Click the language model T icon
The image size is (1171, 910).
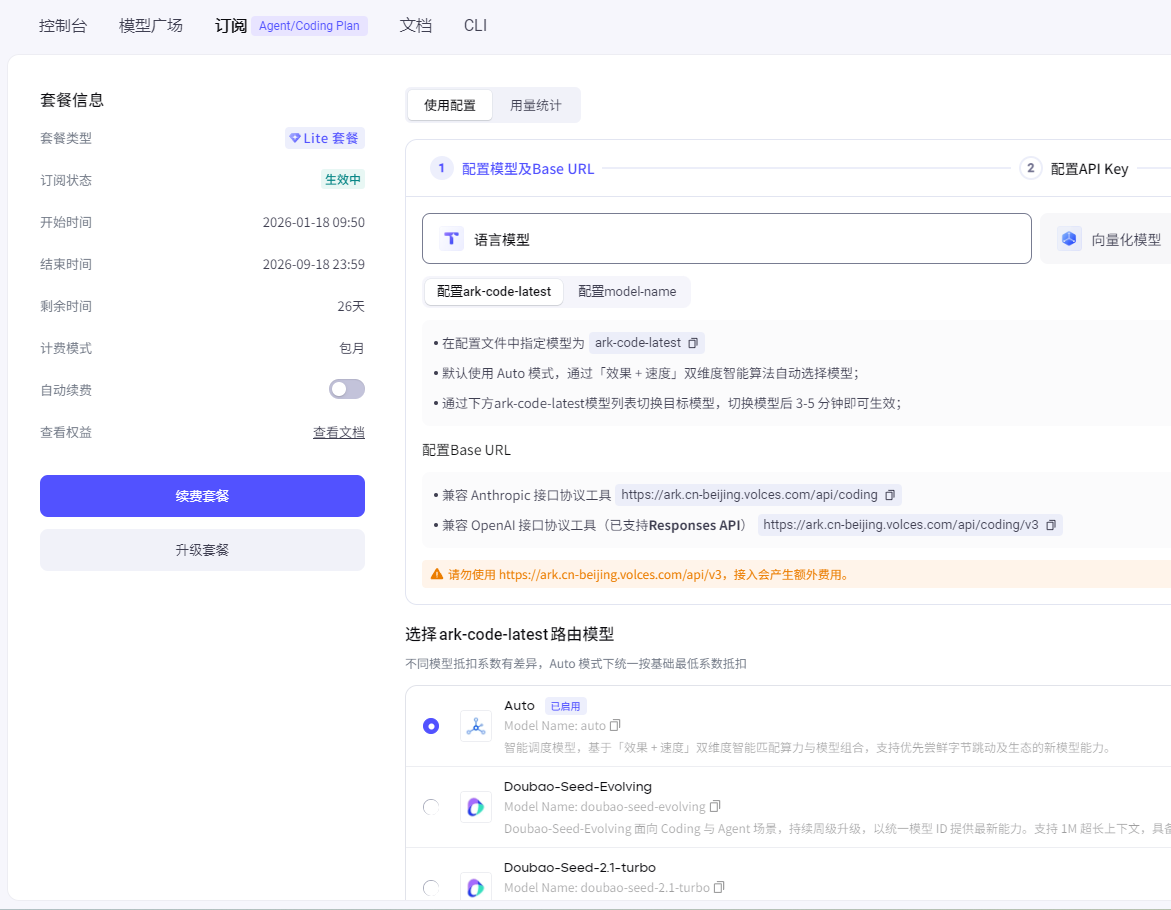(x=451, y=239)
